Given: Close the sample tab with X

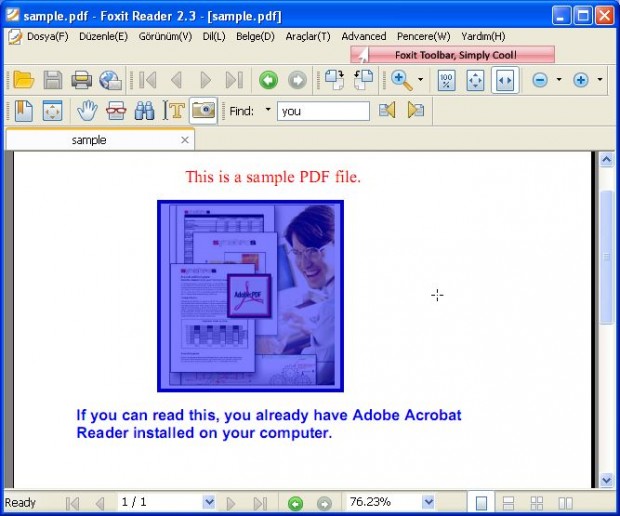Looking at the screenshot, I should pos(185,140).
